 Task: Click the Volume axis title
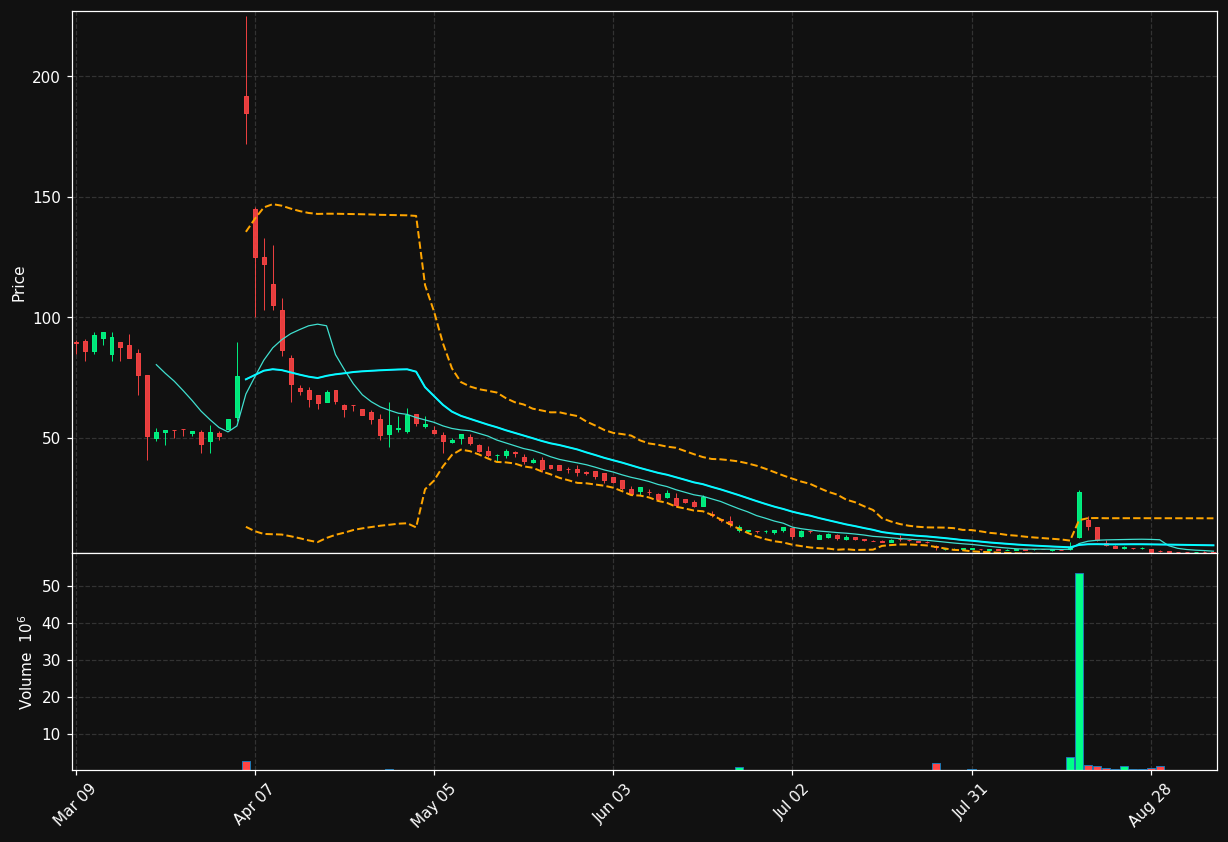[x=26, y=662]
